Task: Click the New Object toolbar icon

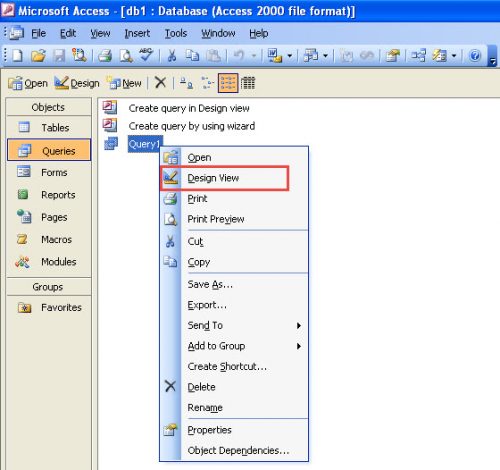Action: (439, 55)
